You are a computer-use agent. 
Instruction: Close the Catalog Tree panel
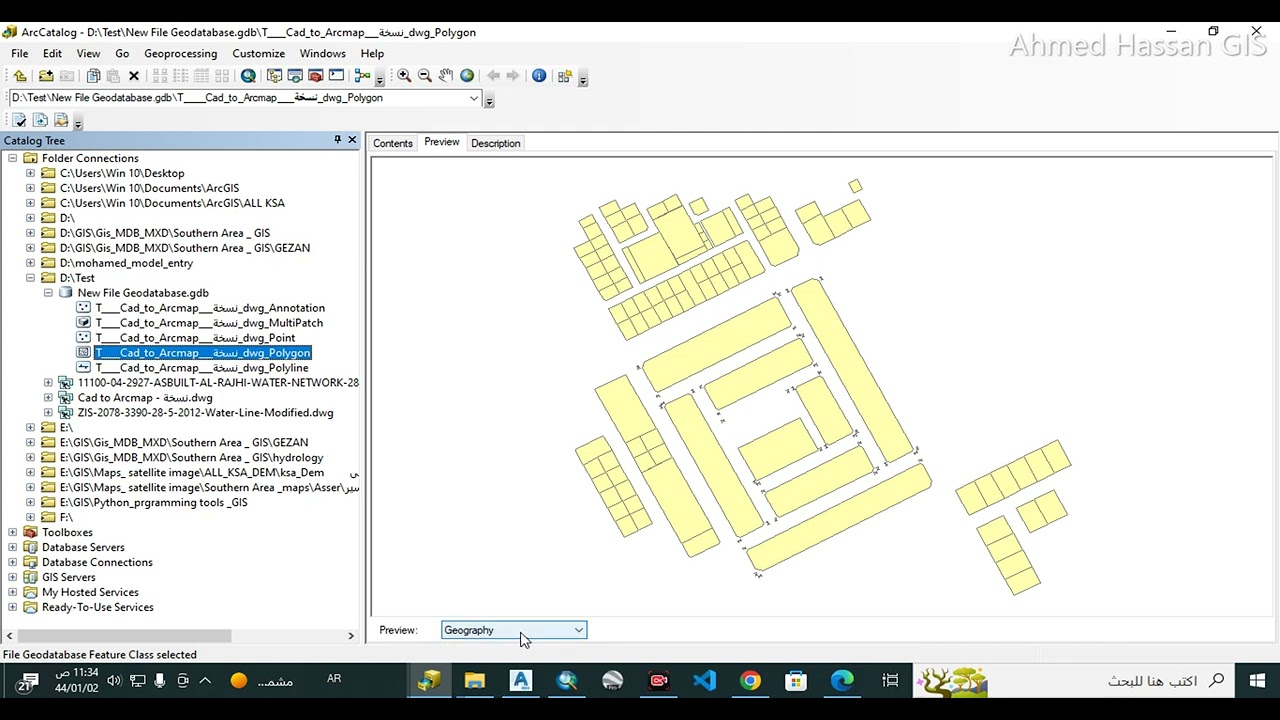click(352, 140)
